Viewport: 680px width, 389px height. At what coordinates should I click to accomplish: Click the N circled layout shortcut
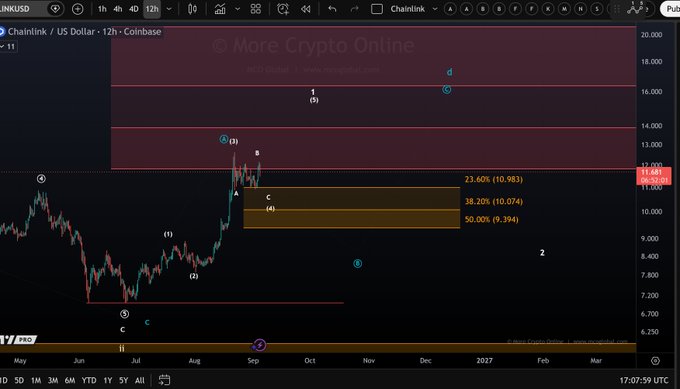click(581, 9)
